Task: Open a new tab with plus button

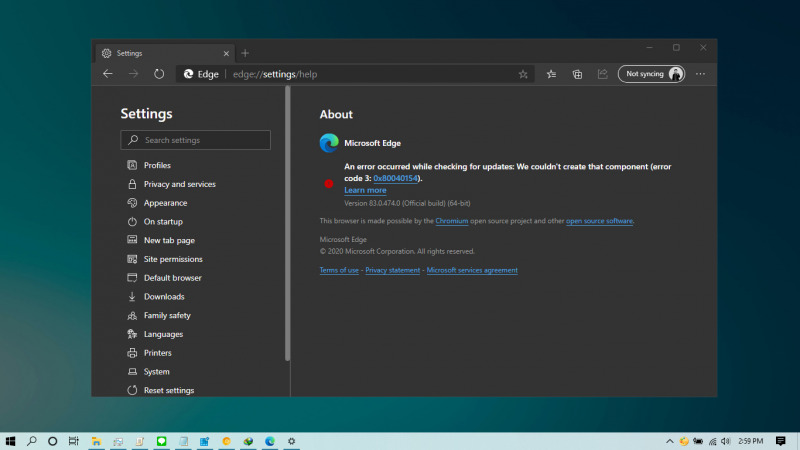Action: point(245,53)
